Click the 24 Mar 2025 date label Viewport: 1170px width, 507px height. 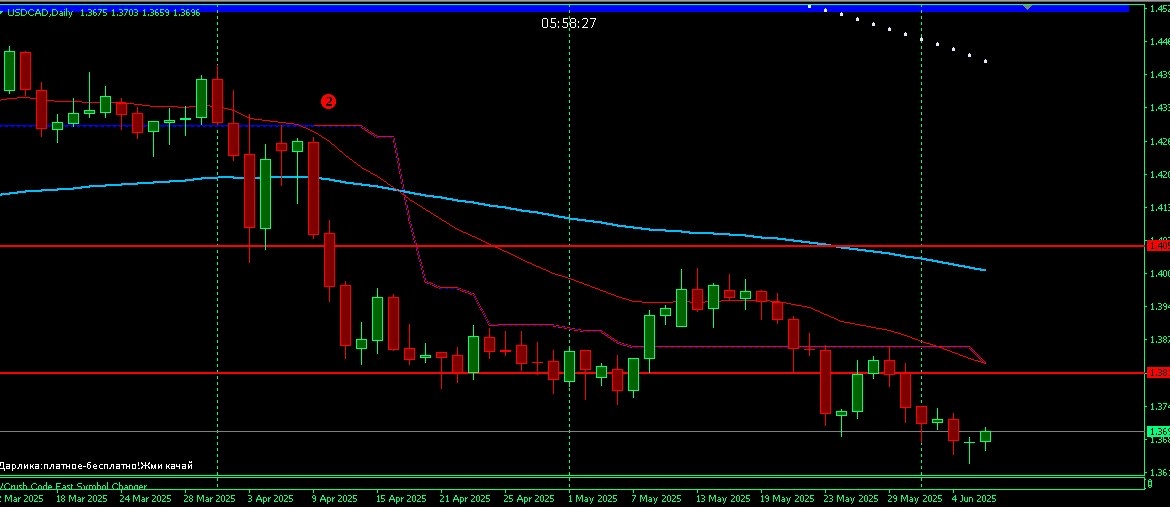click(x=145, y=498)
